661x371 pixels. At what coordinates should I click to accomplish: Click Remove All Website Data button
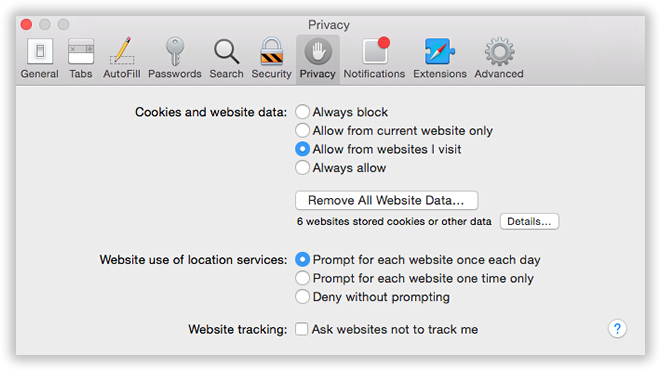387,200
